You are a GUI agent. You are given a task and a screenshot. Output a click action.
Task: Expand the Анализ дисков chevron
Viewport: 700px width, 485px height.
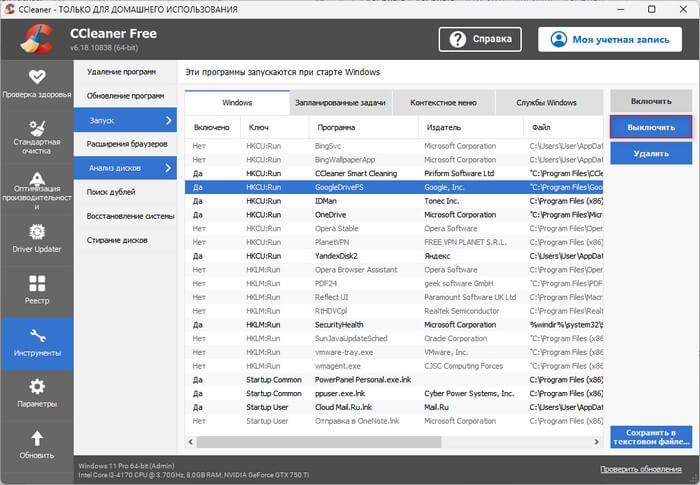click(167, 168)
